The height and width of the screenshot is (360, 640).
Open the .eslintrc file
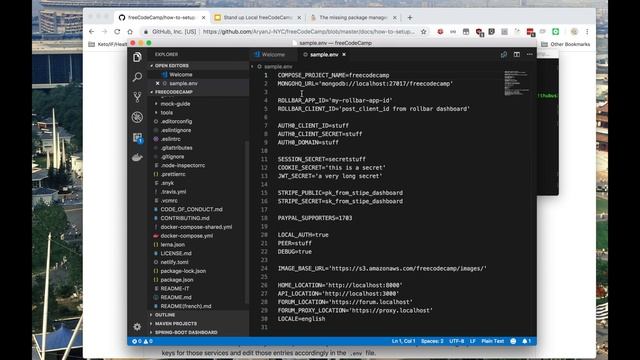pyautogui.click(x=170, y=139)
